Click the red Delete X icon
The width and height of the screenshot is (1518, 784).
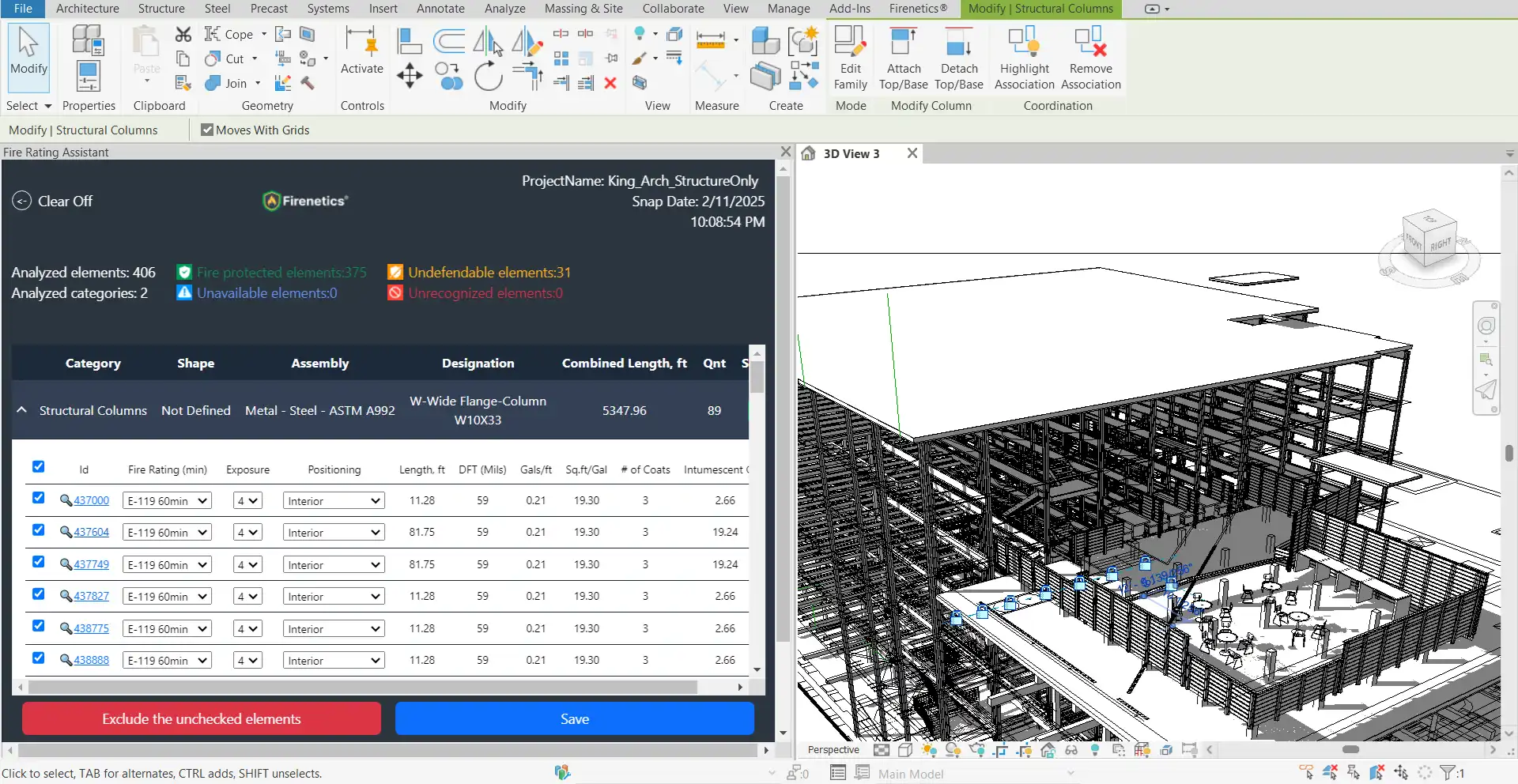tap(610, 83)
